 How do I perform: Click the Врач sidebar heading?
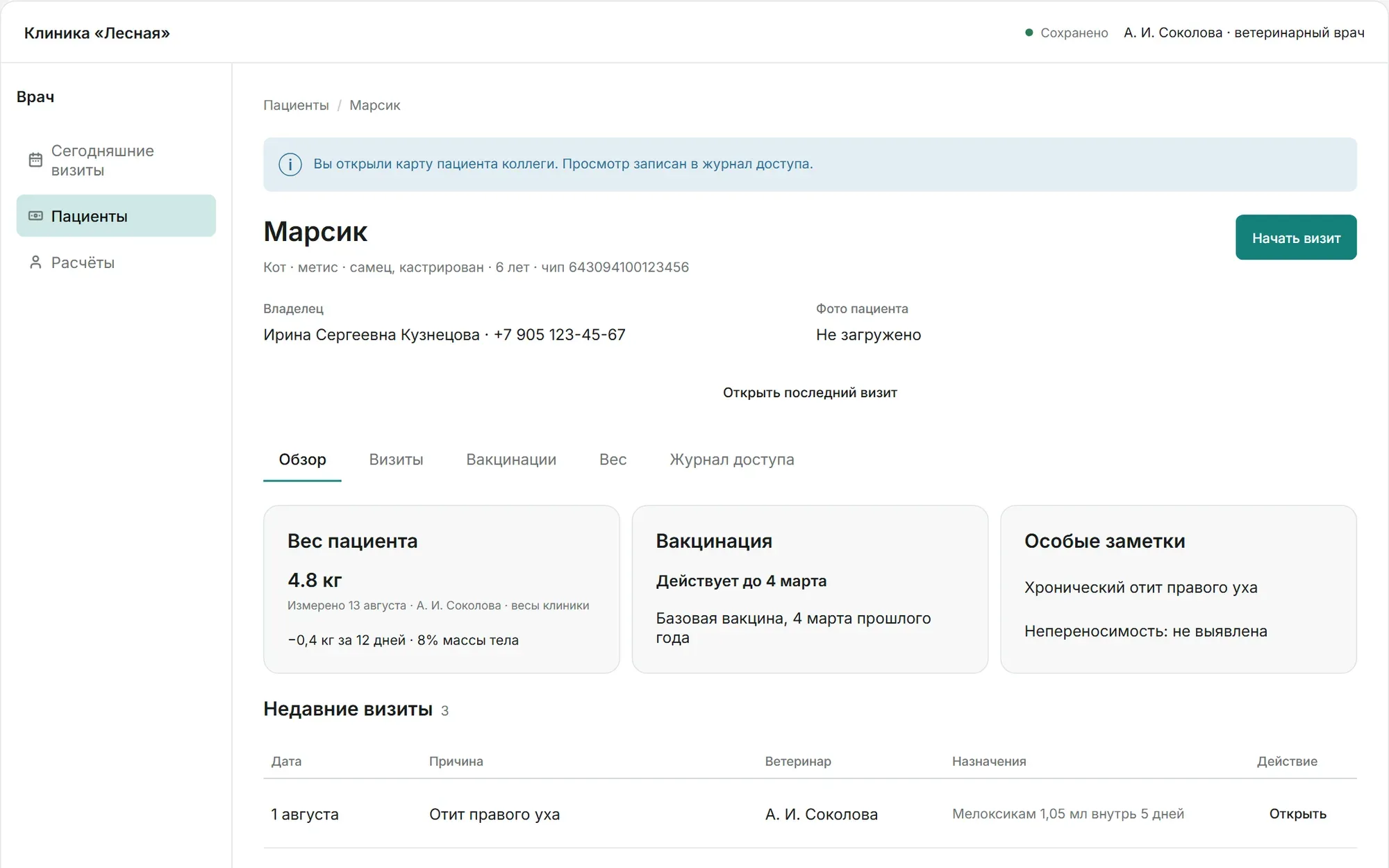point(35,97)
